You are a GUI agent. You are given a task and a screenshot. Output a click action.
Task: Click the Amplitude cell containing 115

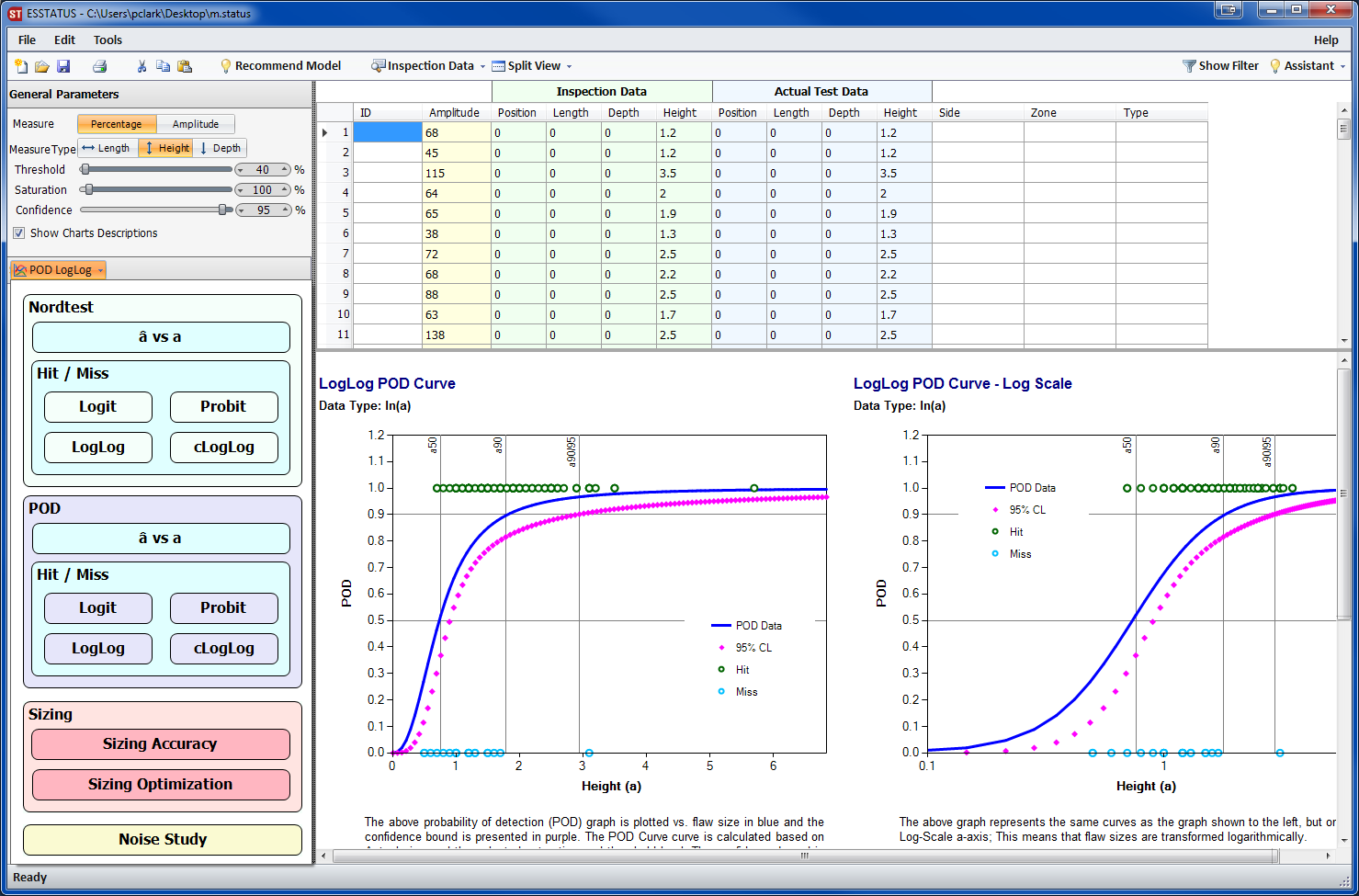point(457,173)
